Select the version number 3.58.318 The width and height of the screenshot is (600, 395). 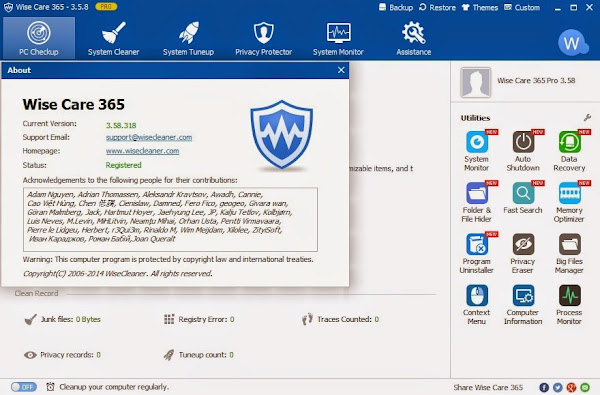(121, 126)
